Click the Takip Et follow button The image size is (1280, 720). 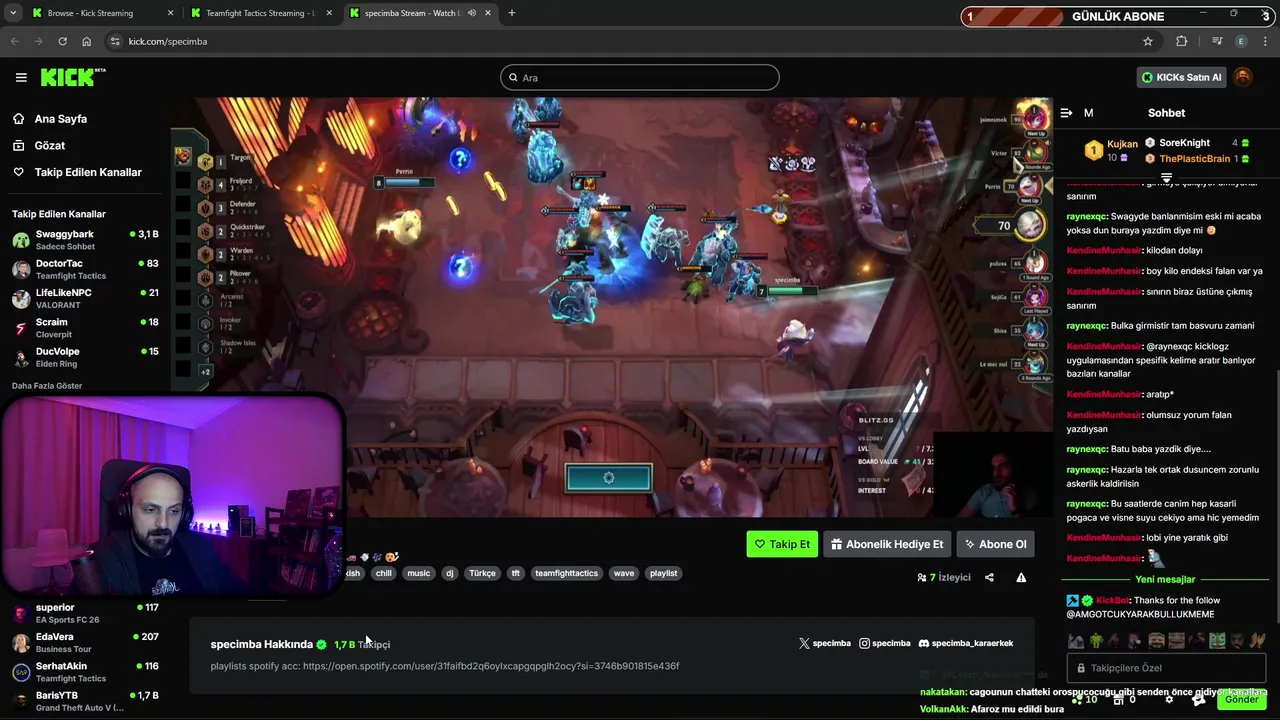coord(782,544)
